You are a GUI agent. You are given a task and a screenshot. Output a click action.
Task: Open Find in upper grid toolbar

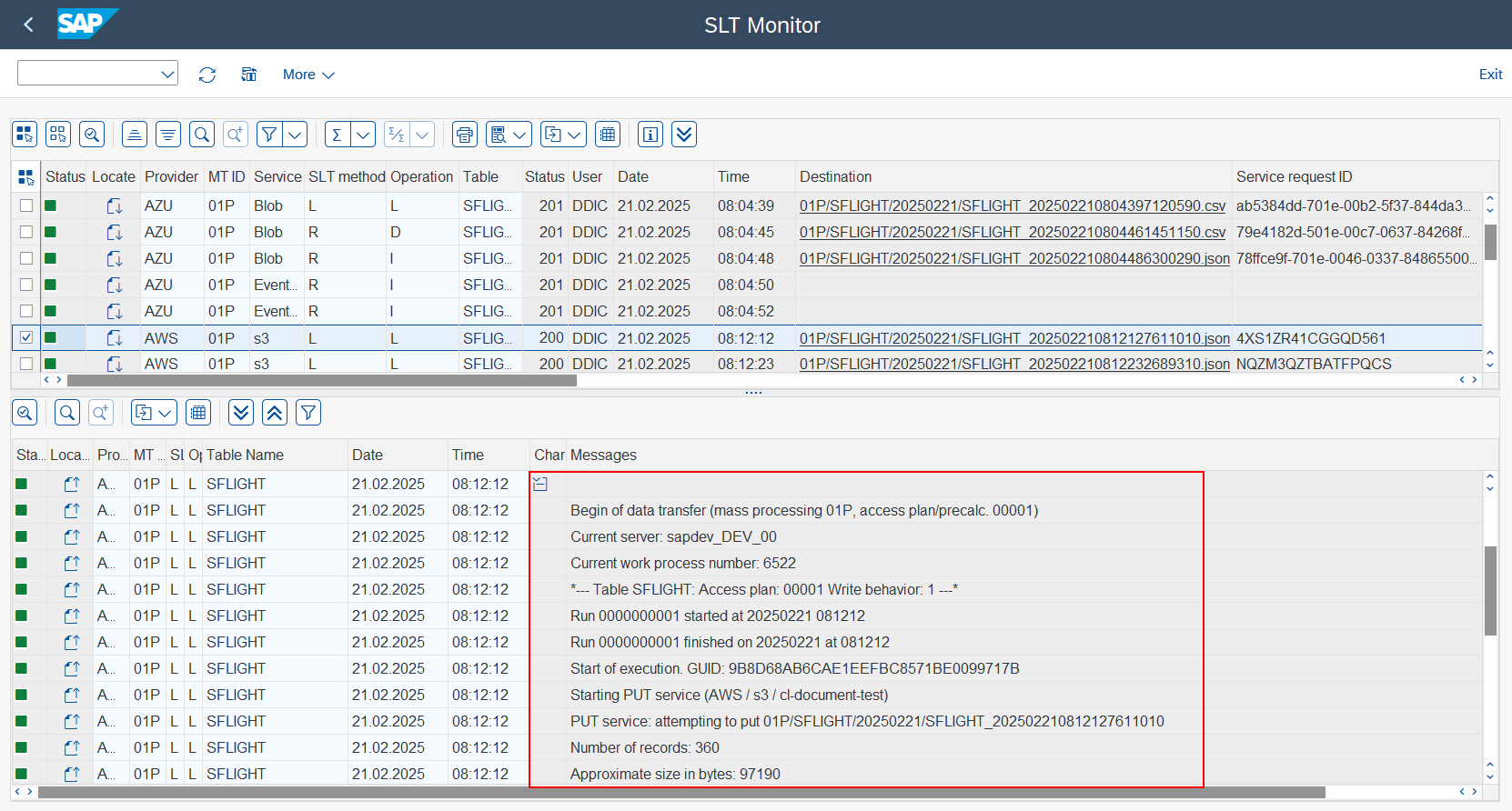202,135
